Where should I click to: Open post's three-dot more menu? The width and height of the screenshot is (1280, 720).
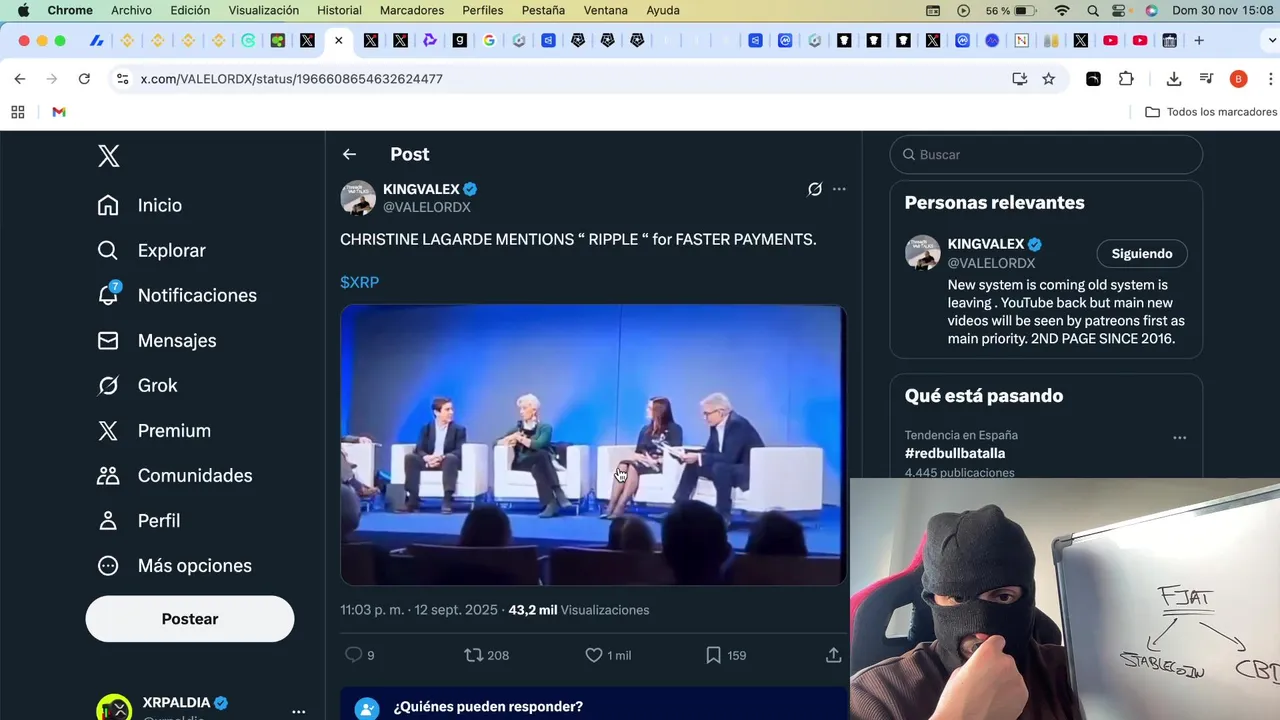click(x=839, y=189)
